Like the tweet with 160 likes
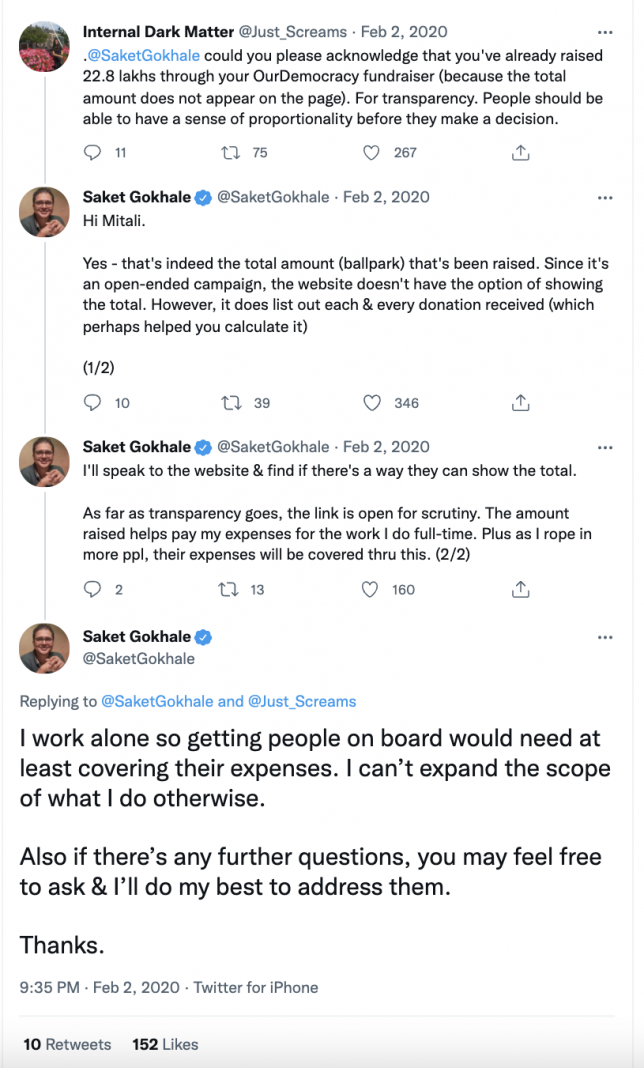Image resolution: width=644 pixels, height=1068 pixels. (372, 589)
